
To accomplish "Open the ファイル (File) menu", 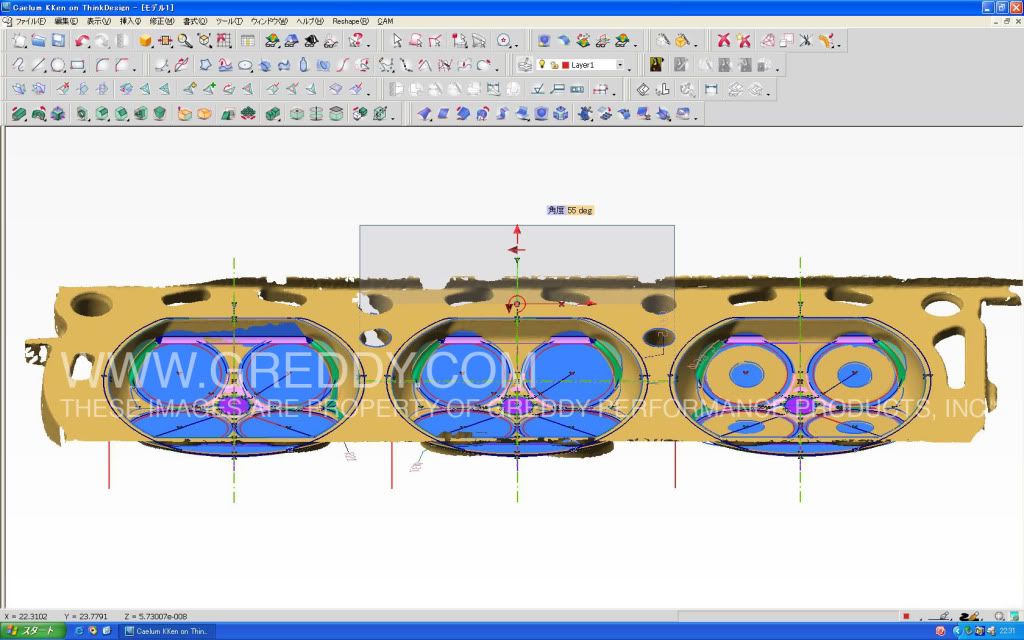I will [x=31, y=22].
